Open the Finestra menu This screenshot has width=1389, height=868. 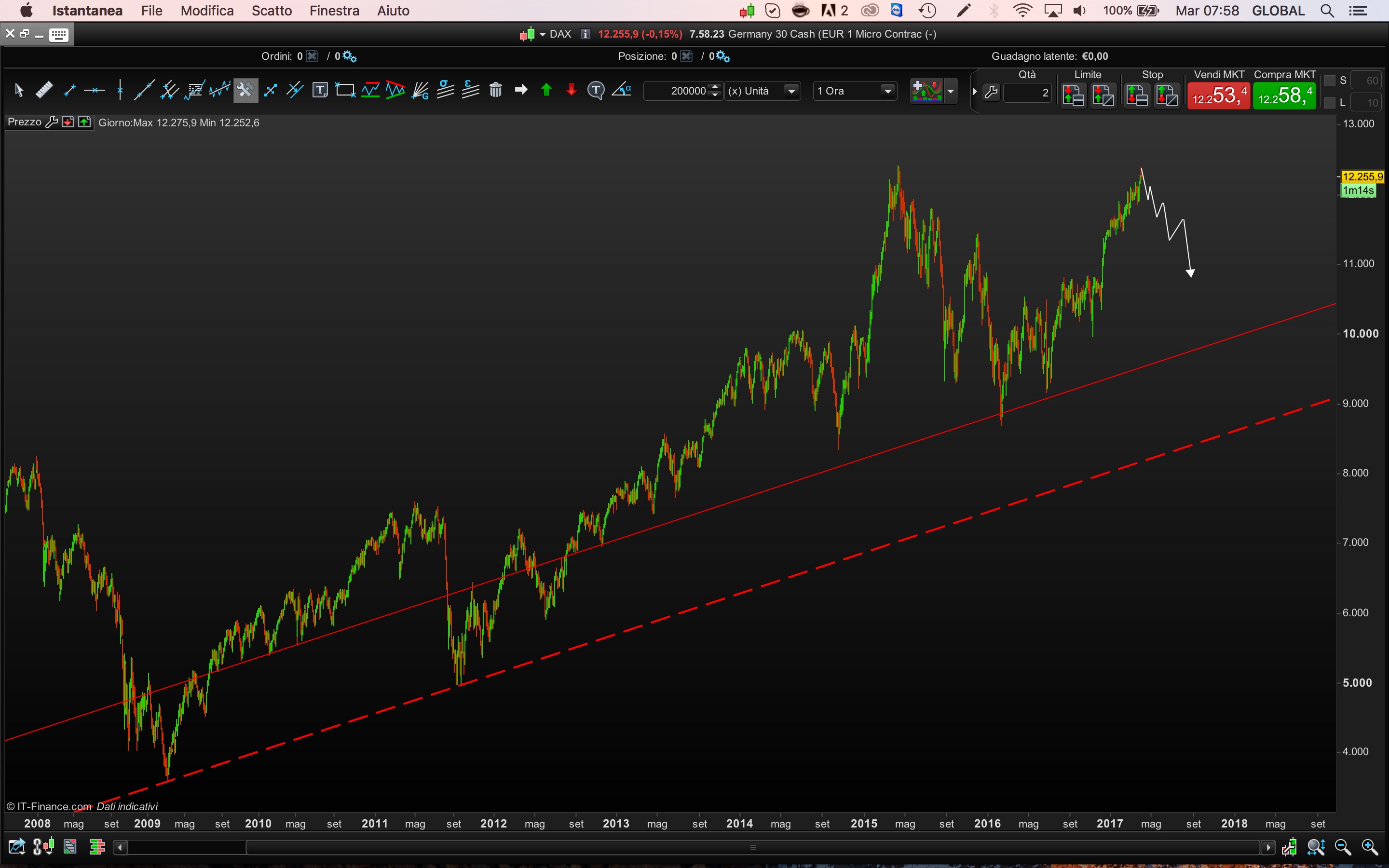click(334, 11)
